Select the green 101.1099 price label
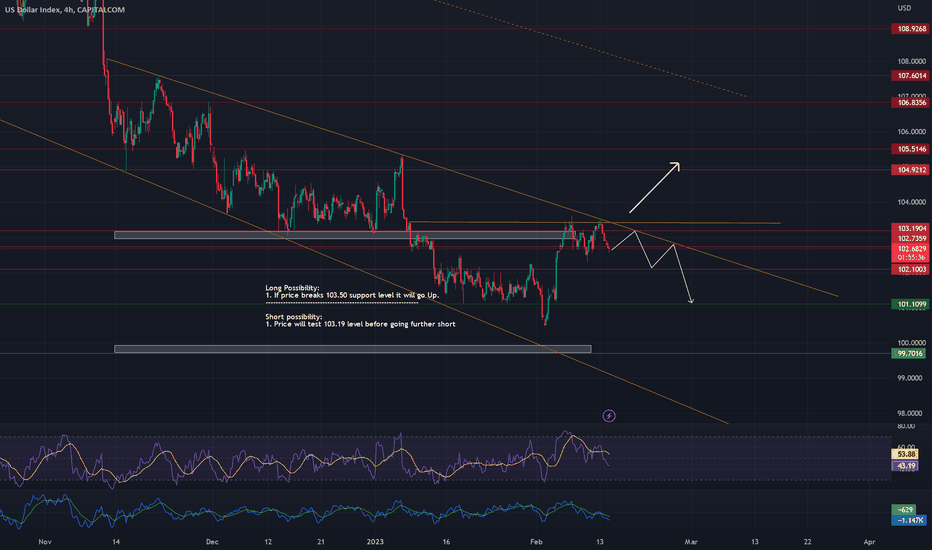The height and width of the screenshot is (550, 932). [910, 304]
